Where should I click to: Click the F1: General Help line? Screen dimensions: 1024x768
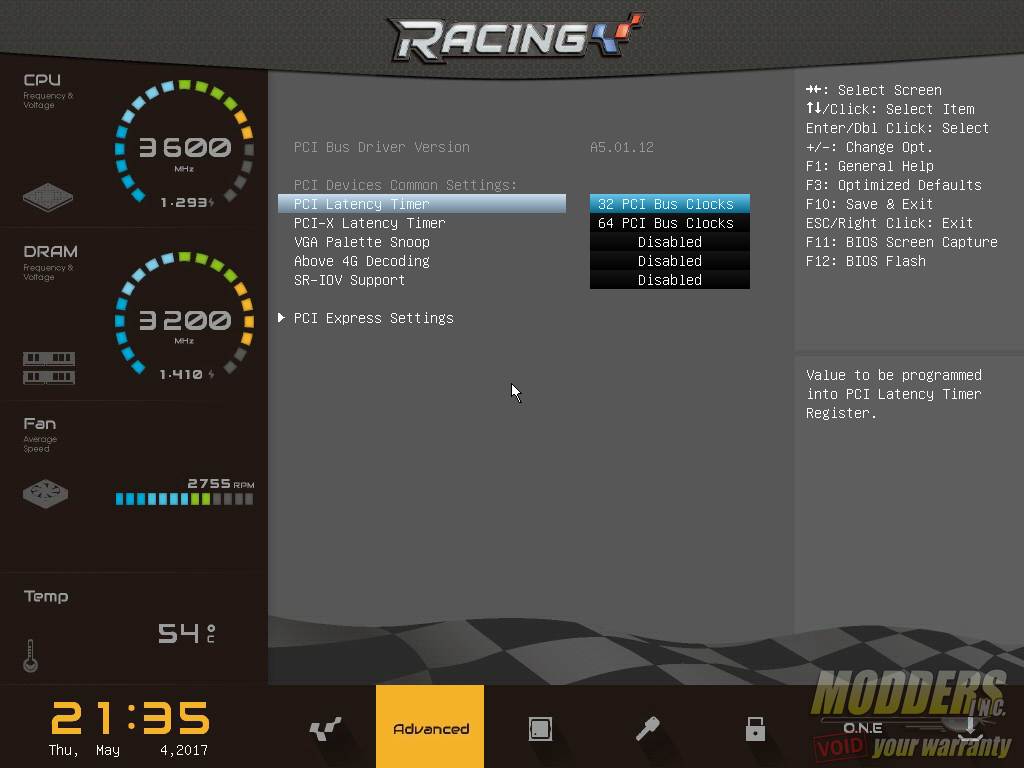click(x=869, y=166)
